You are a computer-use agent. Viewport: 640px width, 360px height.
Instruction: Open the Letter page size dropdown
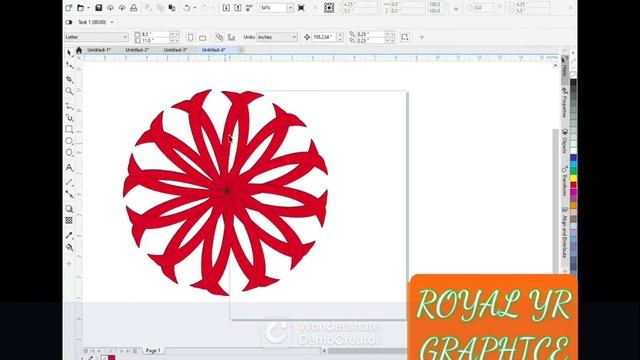click(x=125, y=37)
